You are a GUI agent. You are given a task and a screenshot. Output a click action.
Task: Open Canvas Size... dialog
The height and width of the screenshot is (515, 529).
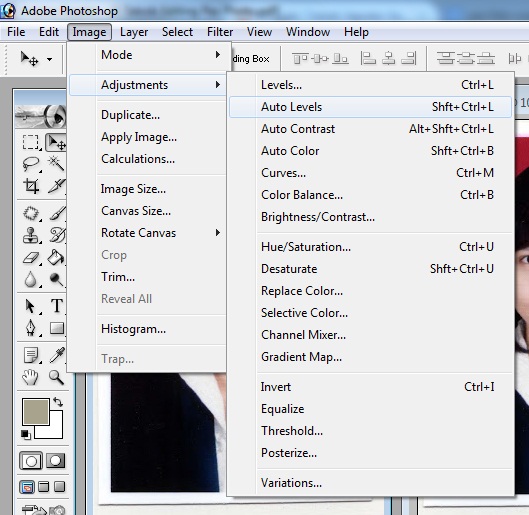148,211
